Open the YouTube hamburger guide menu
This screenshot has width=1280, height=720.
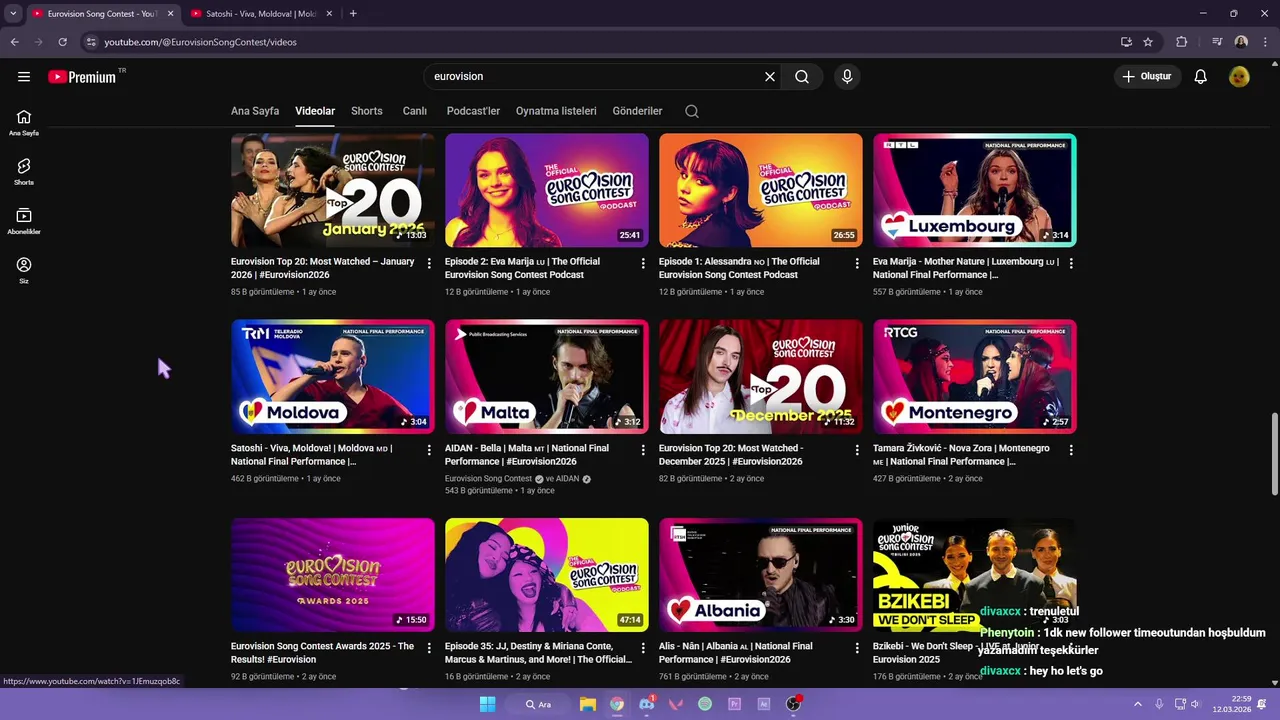24,76
